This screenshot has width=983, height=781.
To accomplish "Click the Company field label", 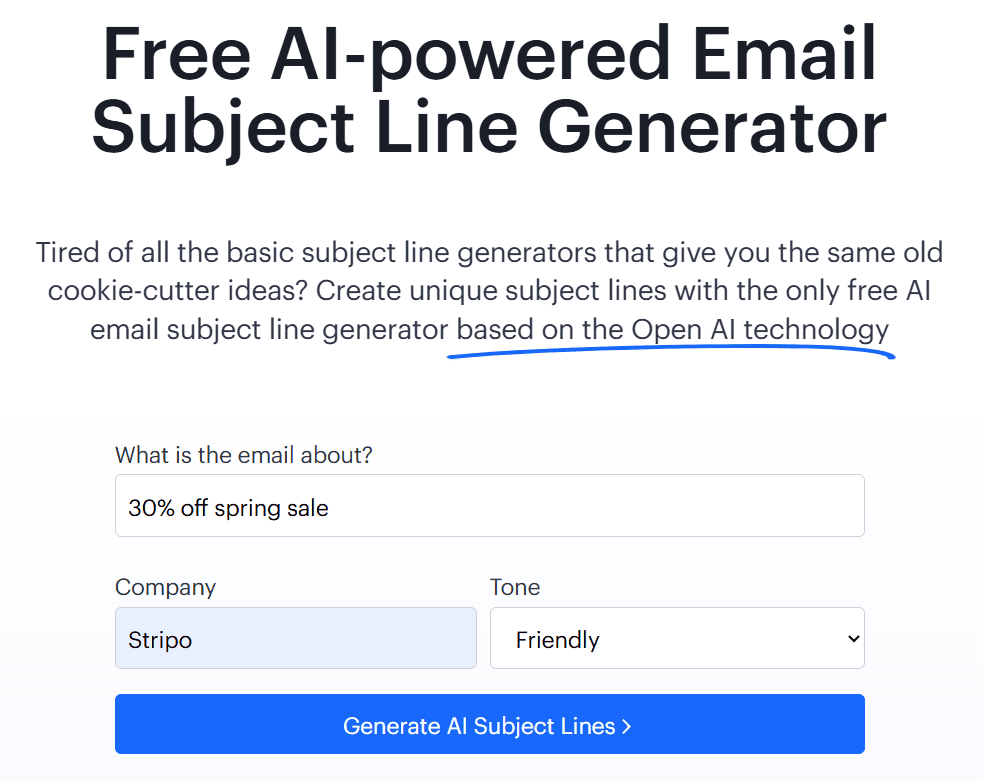I will [x=165, y=587].
